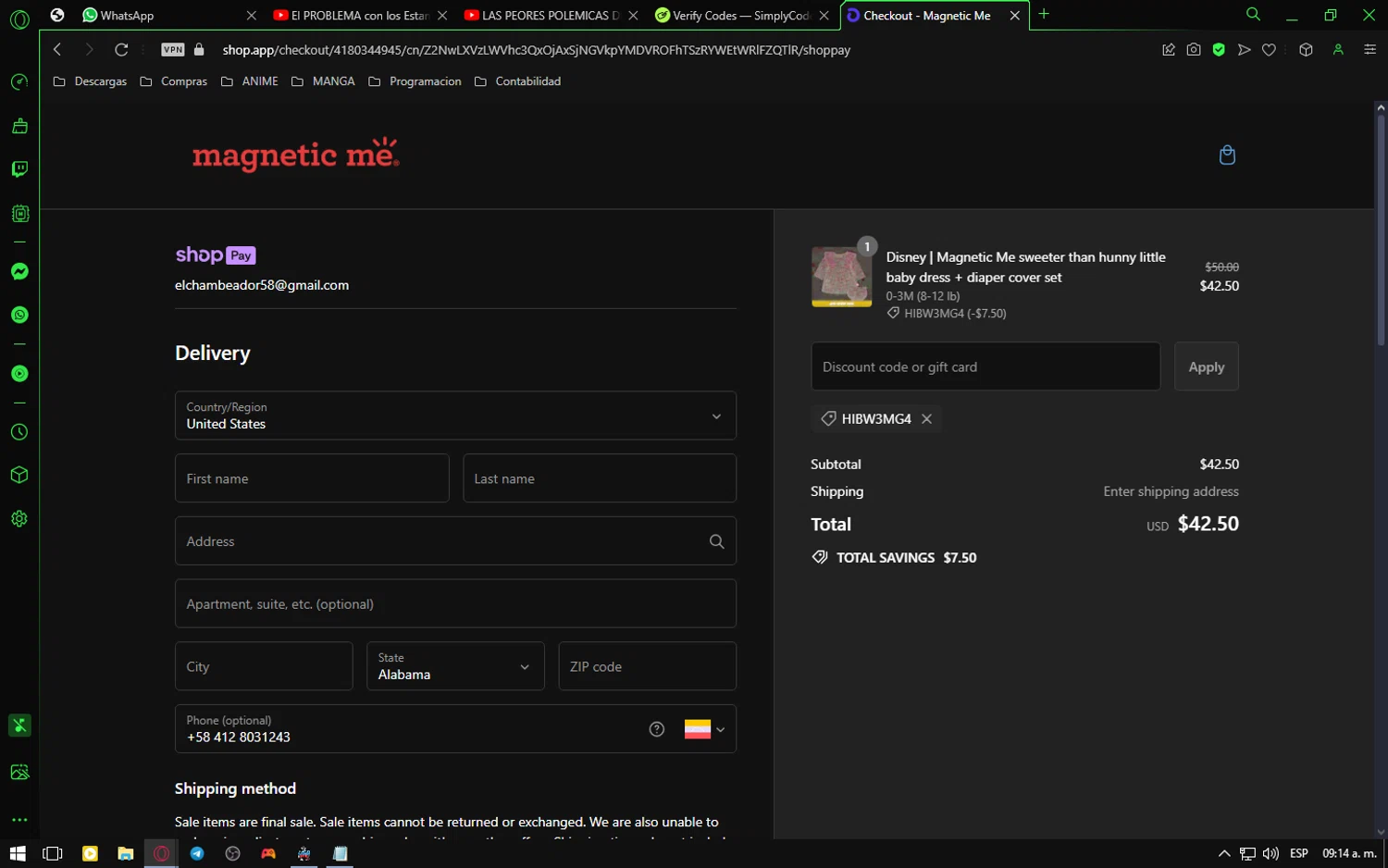Open History clock icon in sidebar
Image resolution: width=1388 pixels, height=868 pixels.
(19, 432)
